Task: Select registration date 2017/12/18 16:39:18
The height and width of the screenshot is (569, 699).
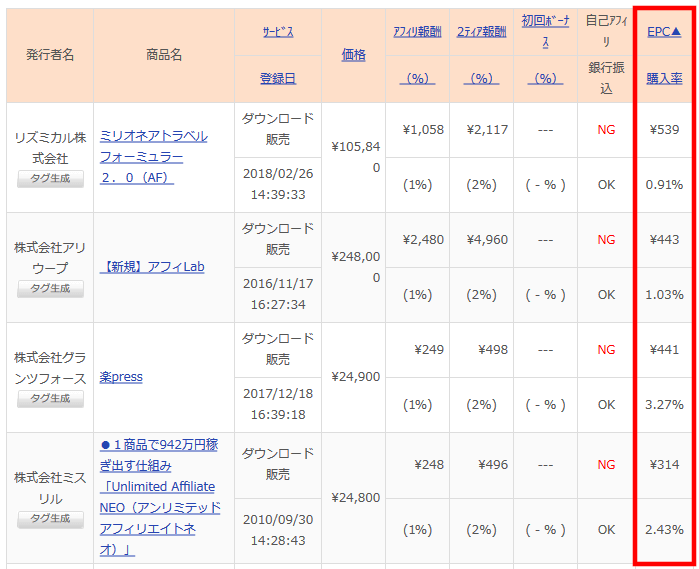Action: click(x=278, y=404)
